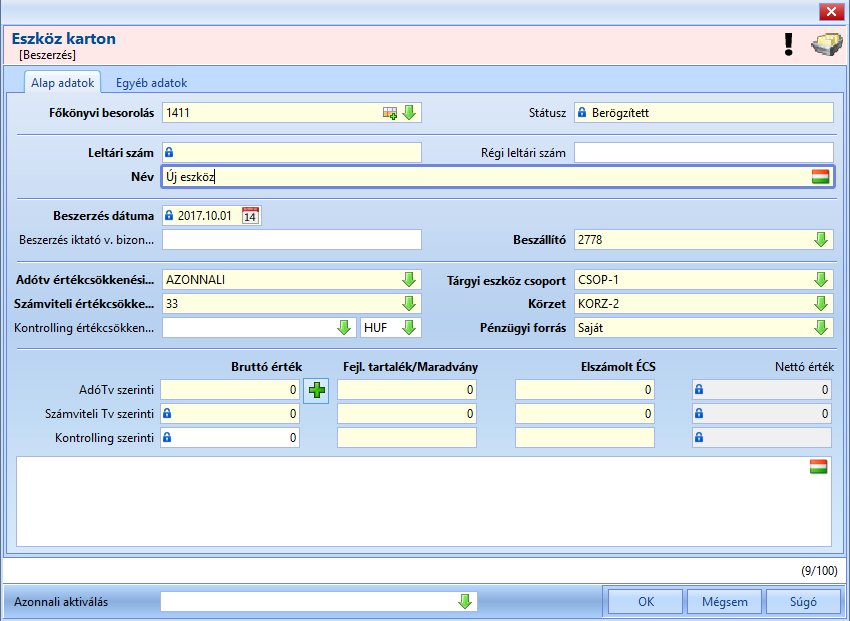Click the Bruttó érték column header

266,367
